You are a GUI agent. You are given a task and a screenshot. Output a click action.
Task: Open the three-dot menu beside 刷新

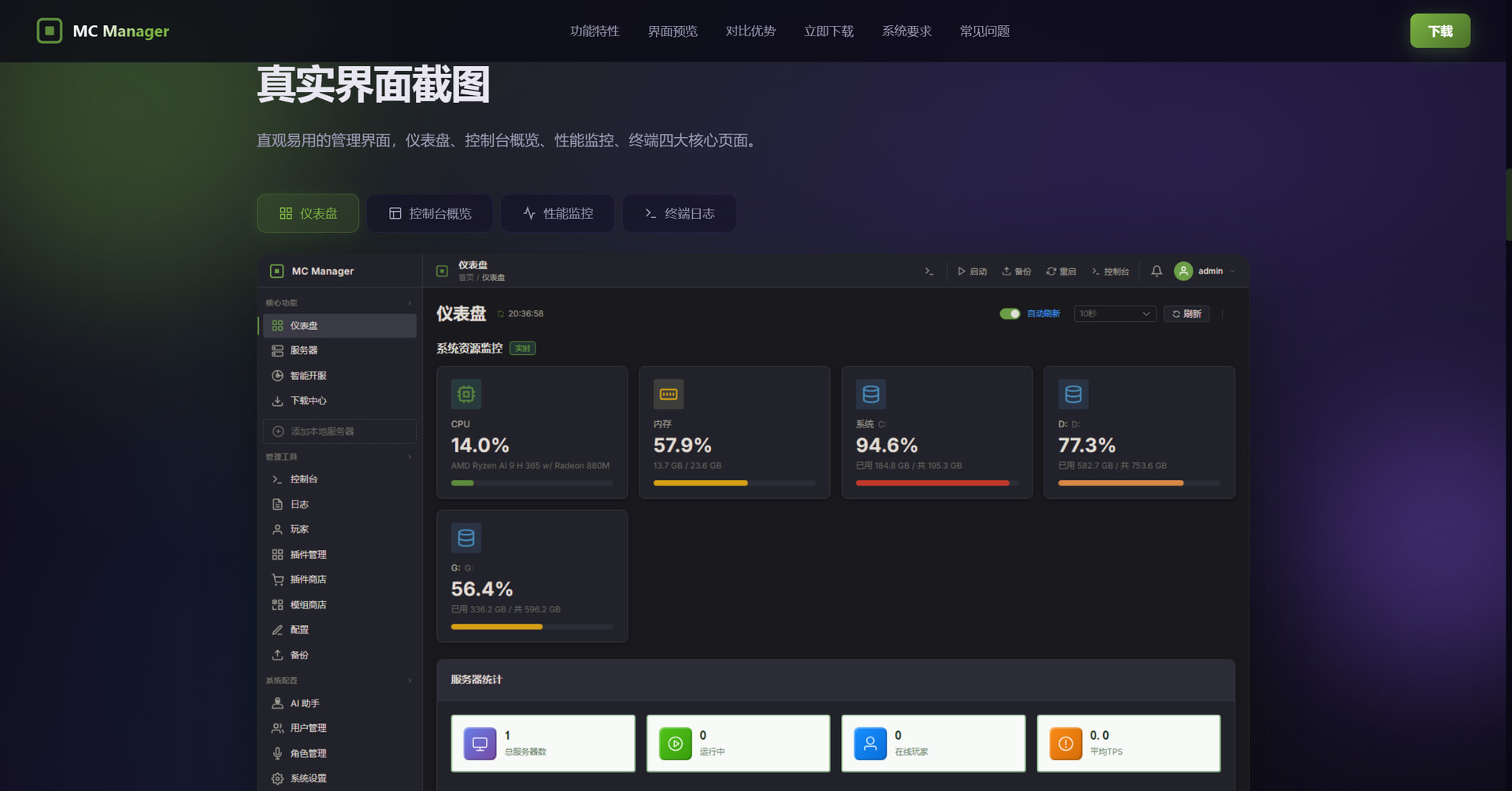pyautogui.click(x=1222, y=314)
